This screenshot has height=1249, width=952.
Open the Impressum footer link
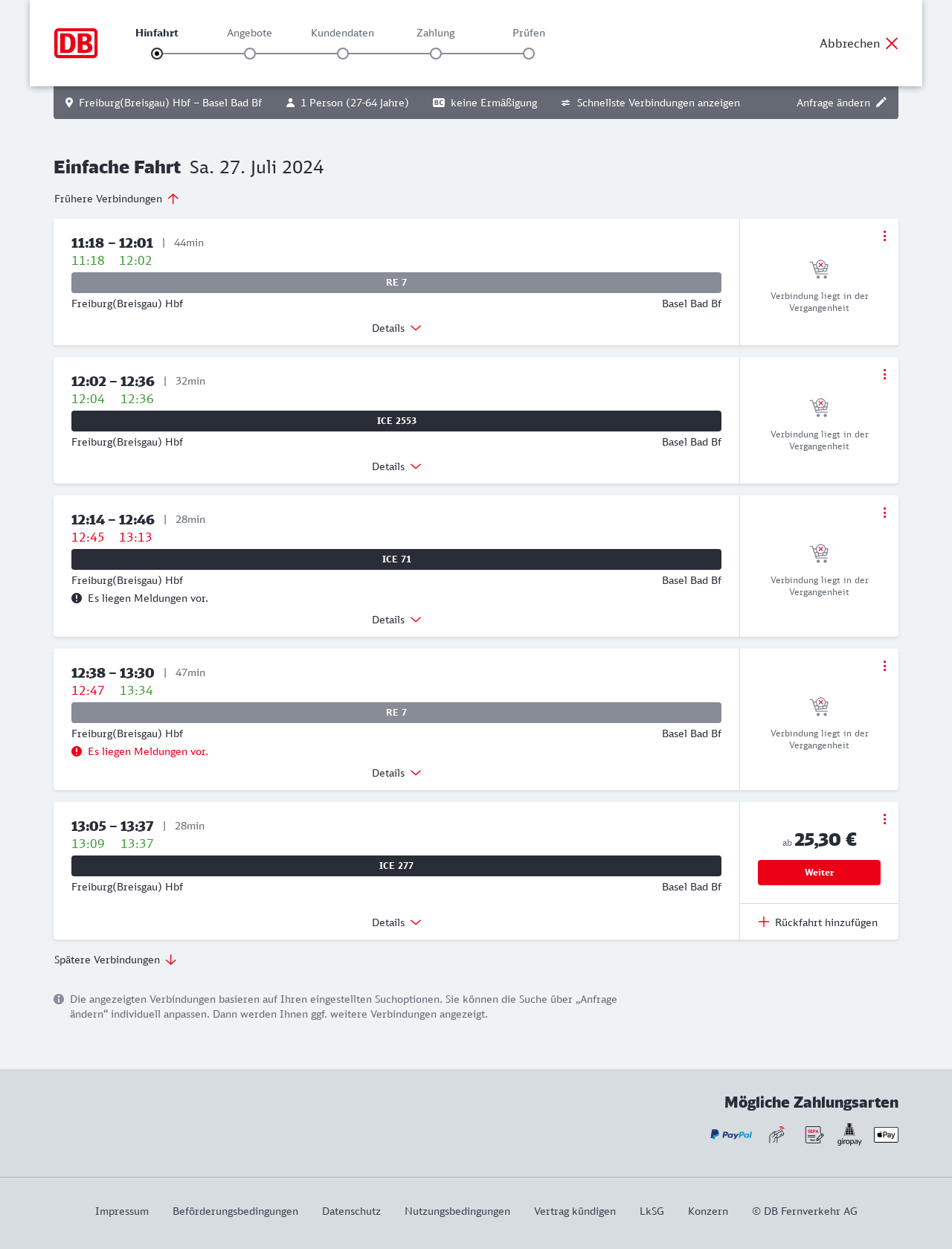click(x=122, y=1211)
